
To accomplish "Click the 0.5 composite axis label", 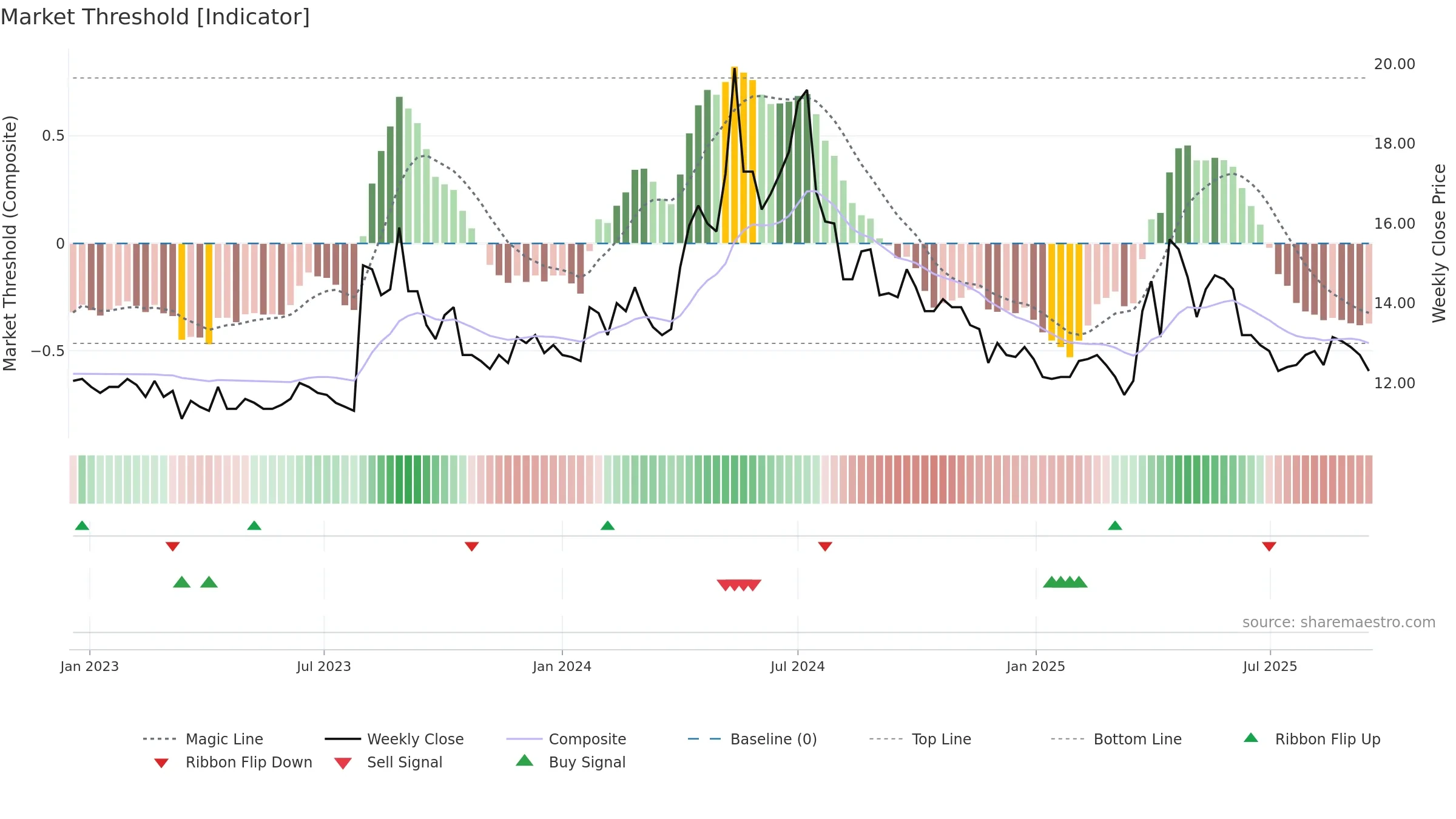I will [53, 135].
